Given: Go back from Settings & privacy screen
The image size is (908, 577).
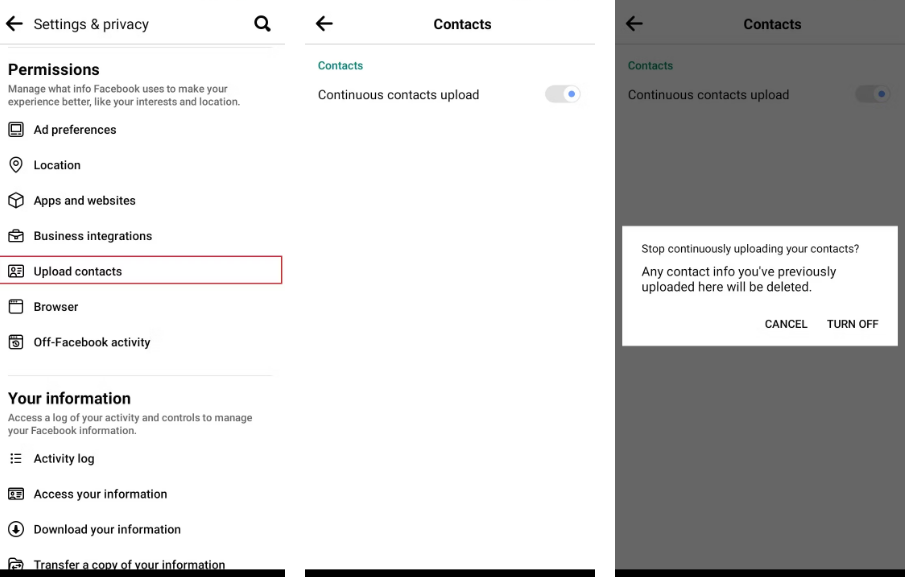Looking at the screenshot, I should (14, 24).
